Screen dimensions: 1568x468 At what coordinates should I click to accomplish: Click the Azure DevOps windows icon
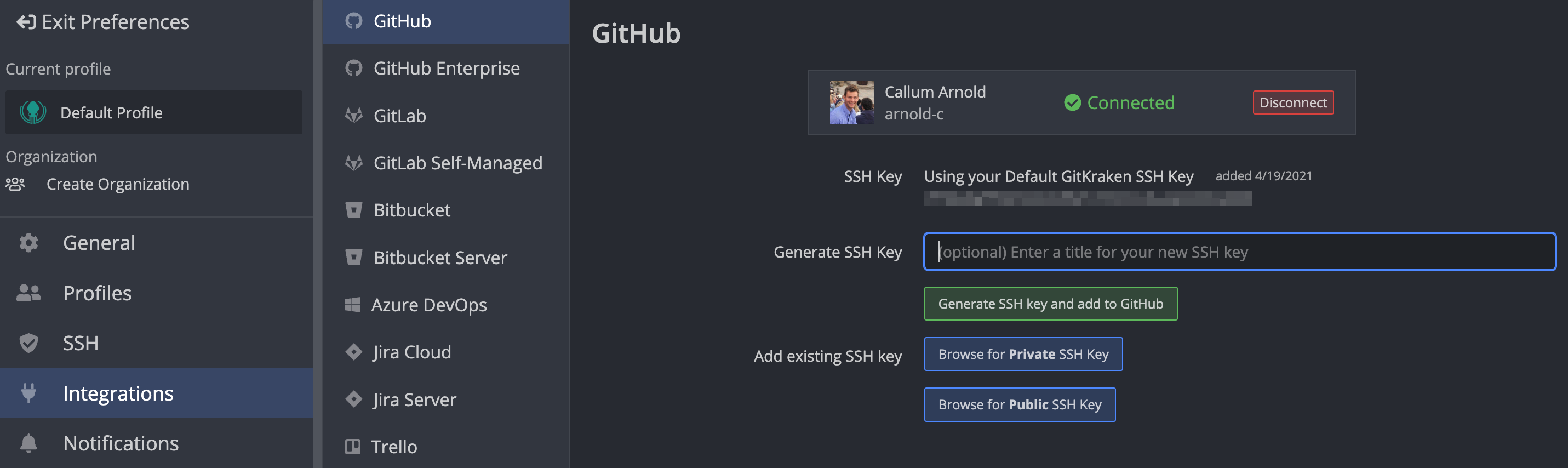click(352, 305)
